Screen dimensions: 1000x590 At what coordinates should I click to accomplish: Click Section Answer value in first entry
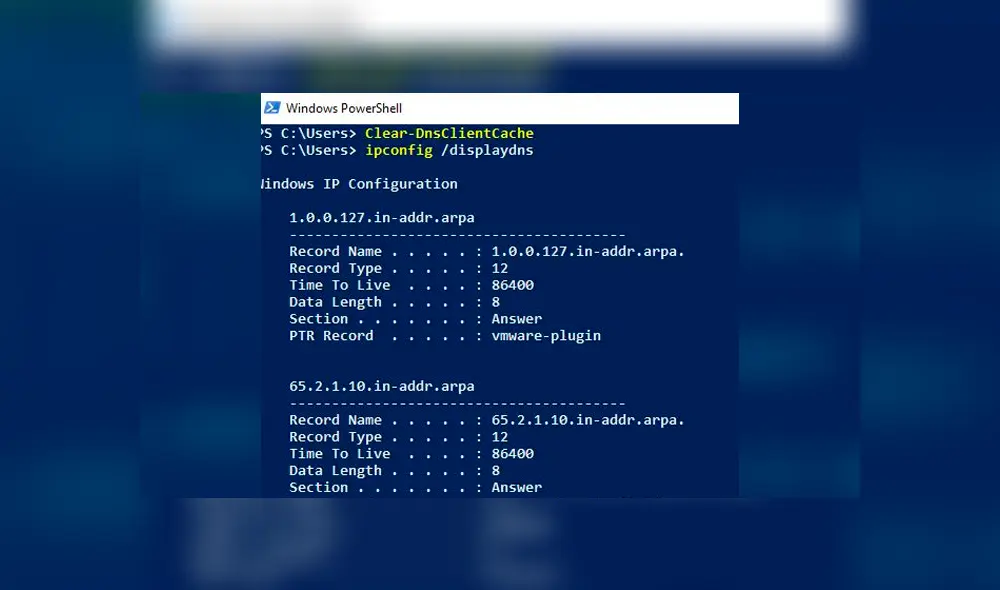click(x=516, y=319)
